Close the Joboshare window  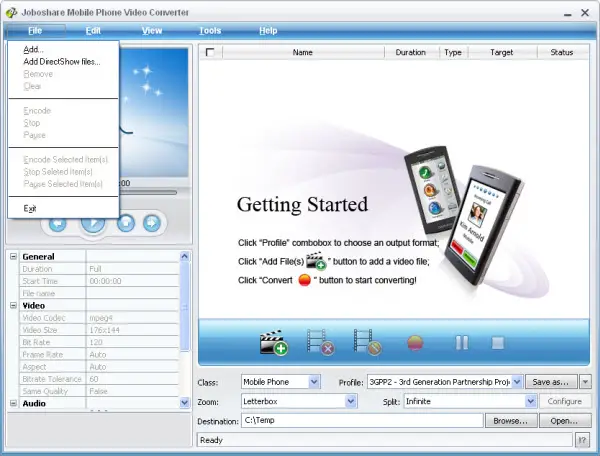(x=585, y=13)
